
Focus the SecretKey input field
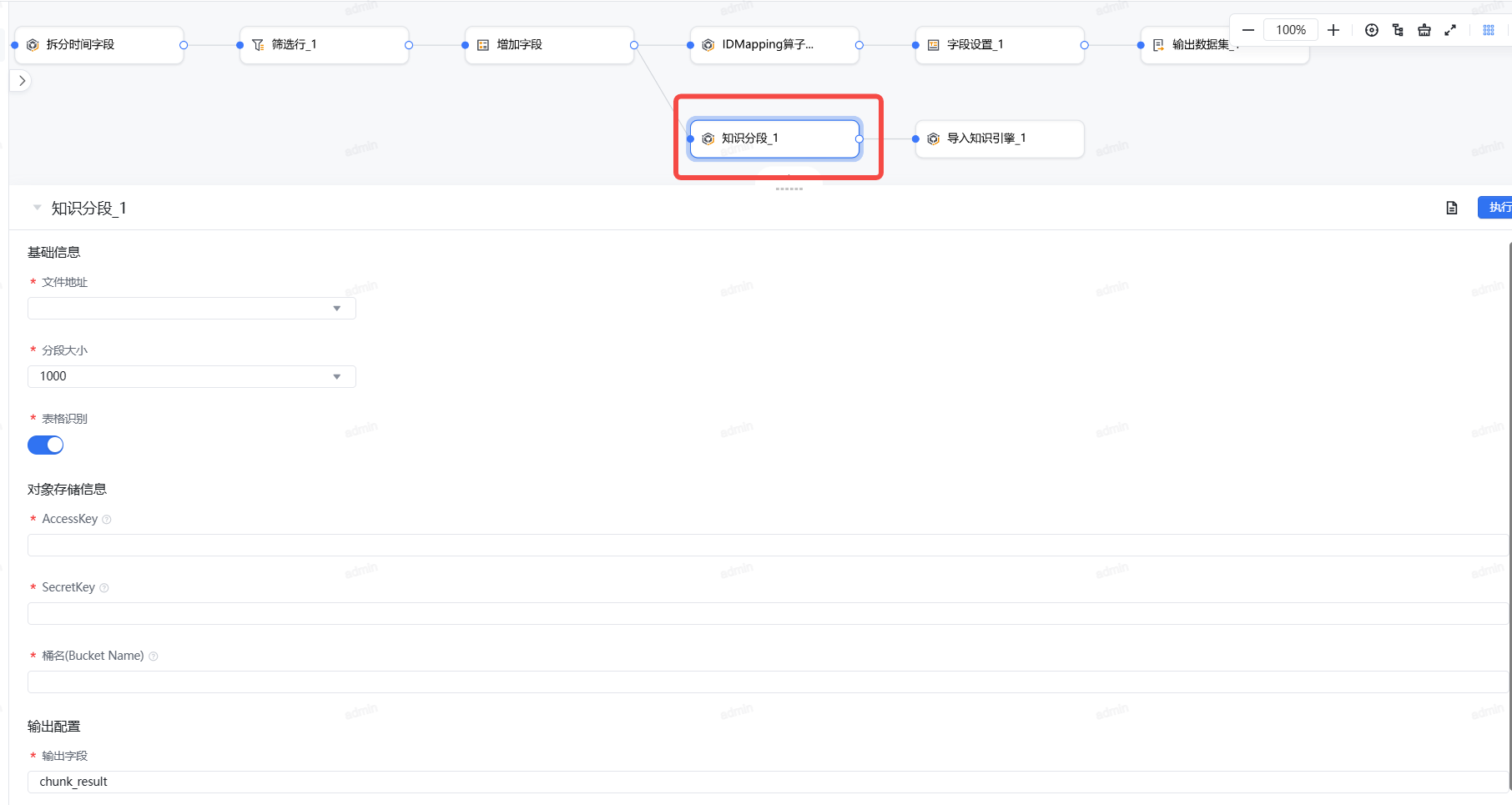coord(768,614)
